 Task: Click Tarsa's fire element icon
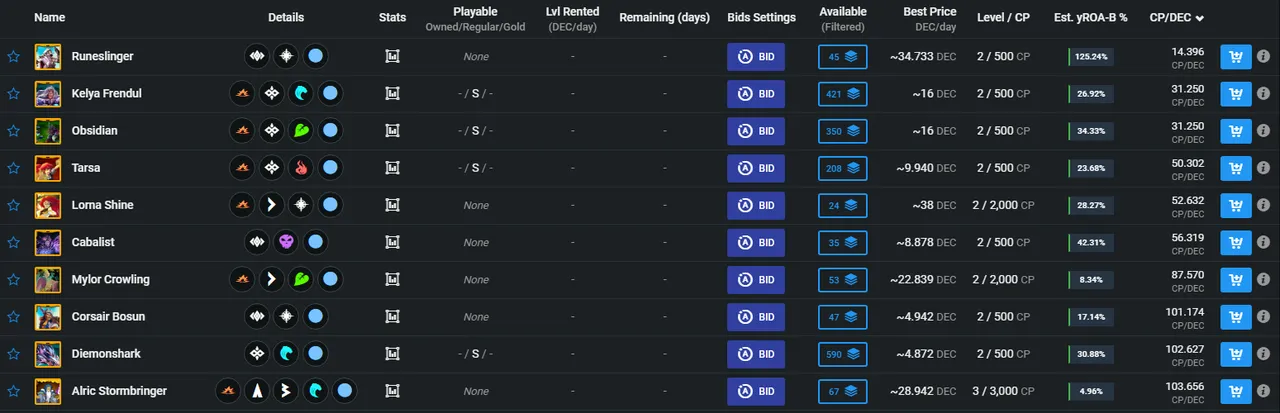pyautogui.click(x=301, y=168)
